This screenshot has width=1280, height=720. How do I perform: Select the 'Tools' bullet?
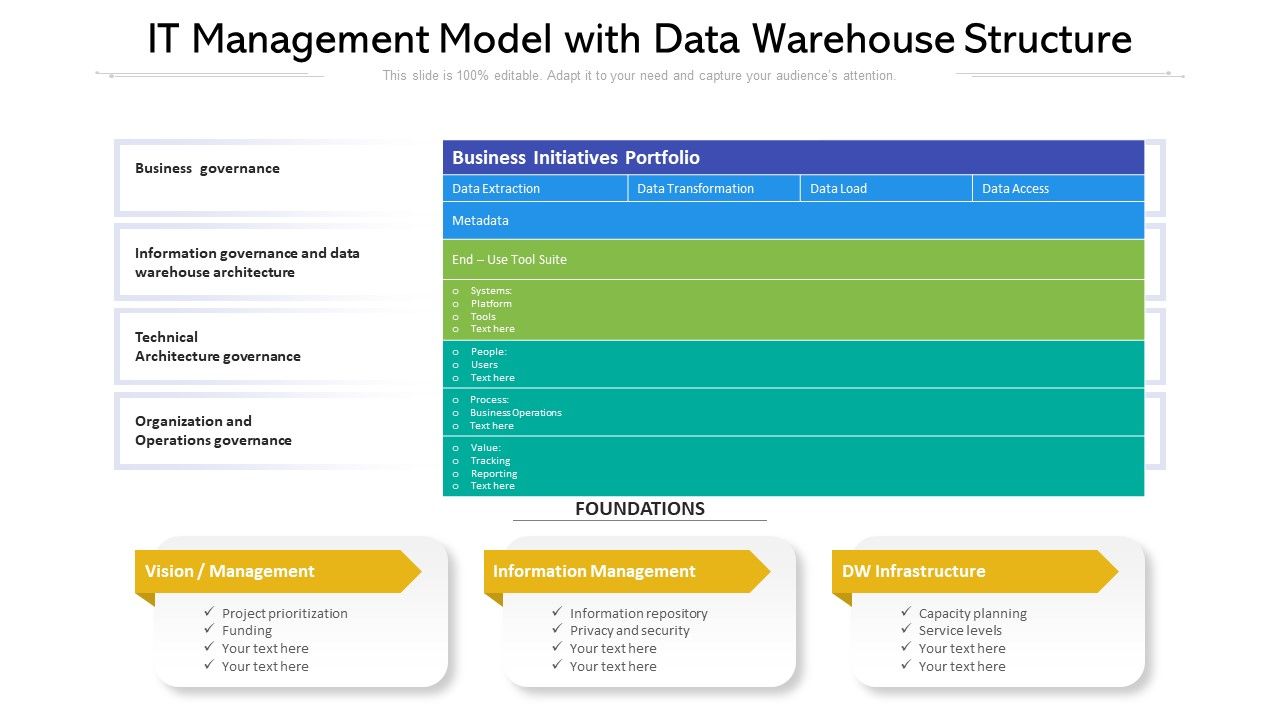point(483,317)
